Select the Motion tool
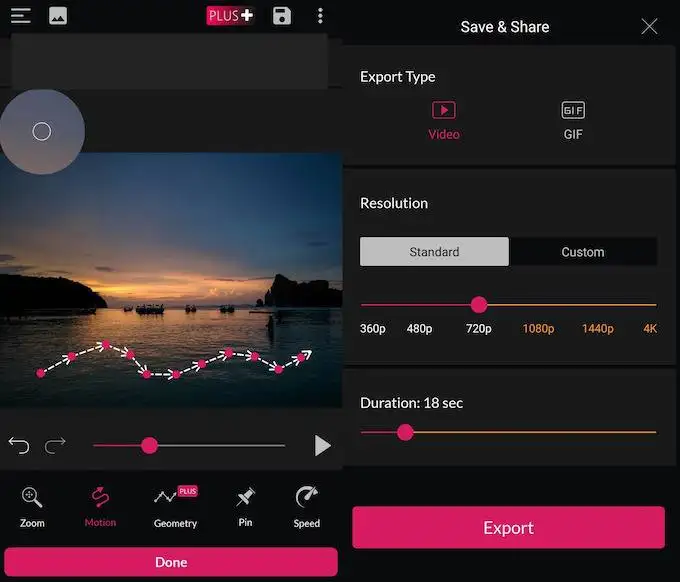 coord(100,507)
